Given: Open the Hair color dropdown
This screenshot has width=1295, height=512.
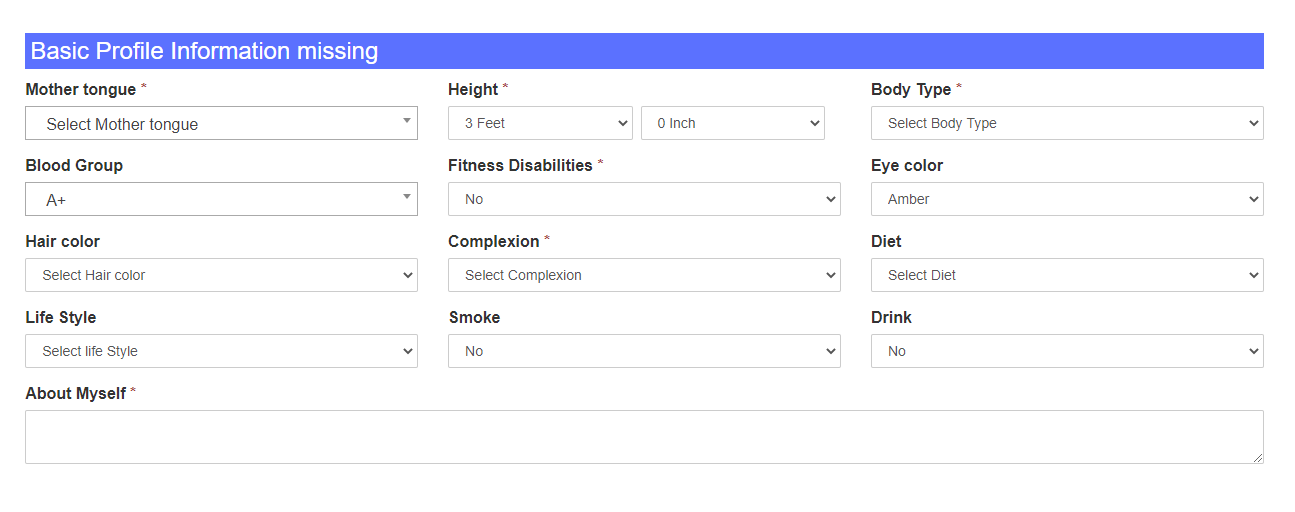Looking at the screenshot, I should tap(221, 275).
